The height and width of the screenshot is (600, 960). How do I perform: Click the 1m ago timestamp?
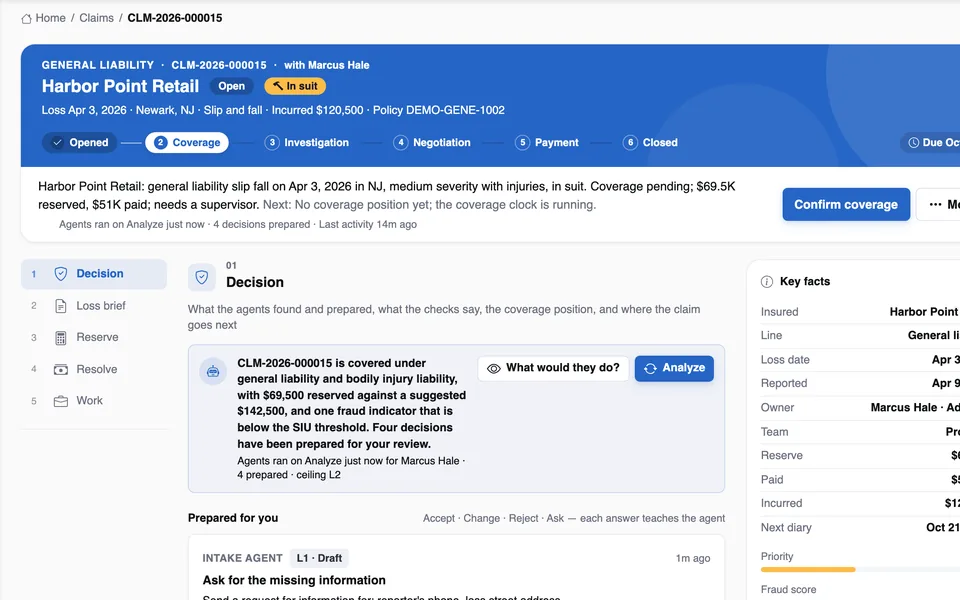coord(692,558)
